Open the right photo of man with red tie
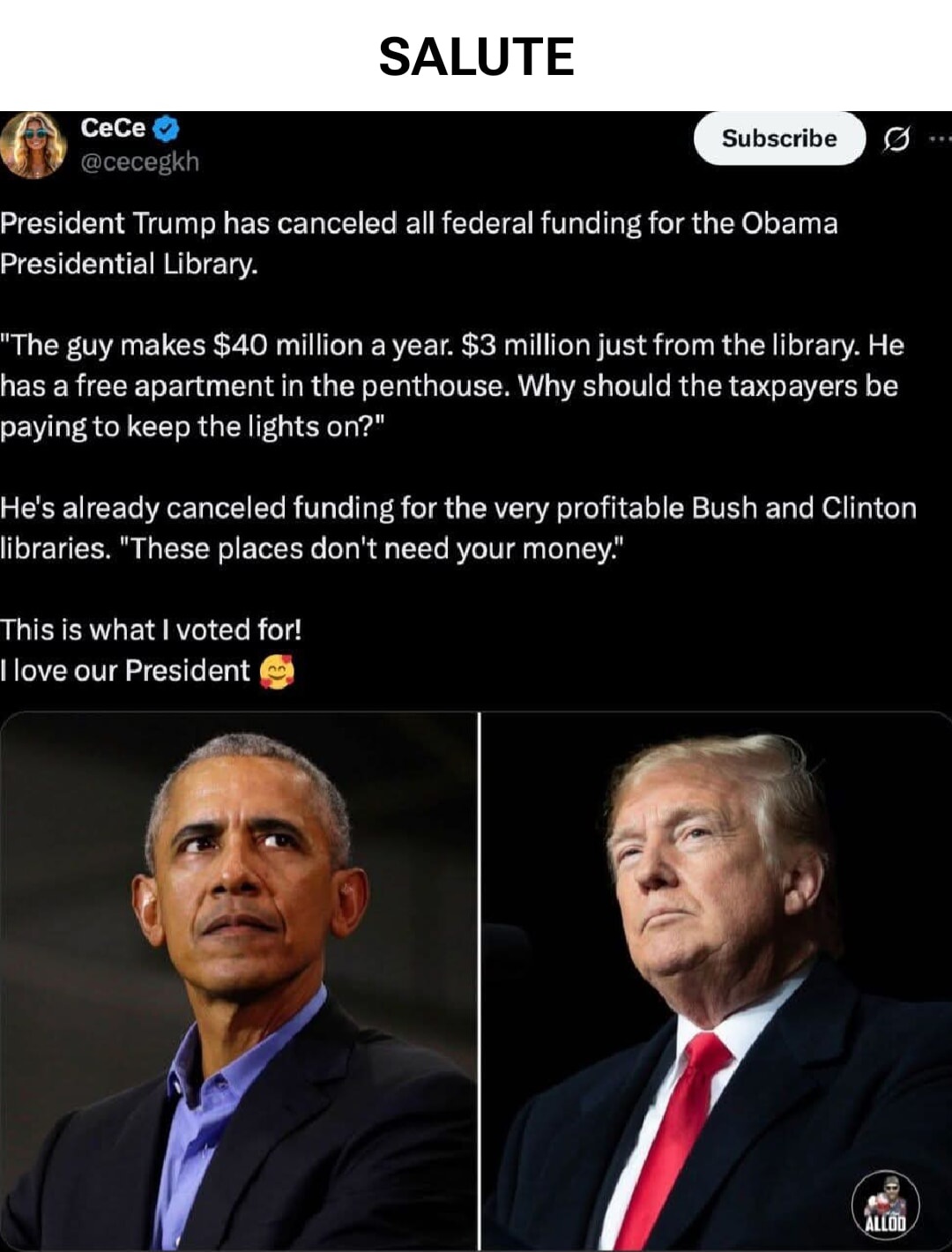Image resolution: width=952 pixels, height=1252 pixels. click(x=717, y=980)
